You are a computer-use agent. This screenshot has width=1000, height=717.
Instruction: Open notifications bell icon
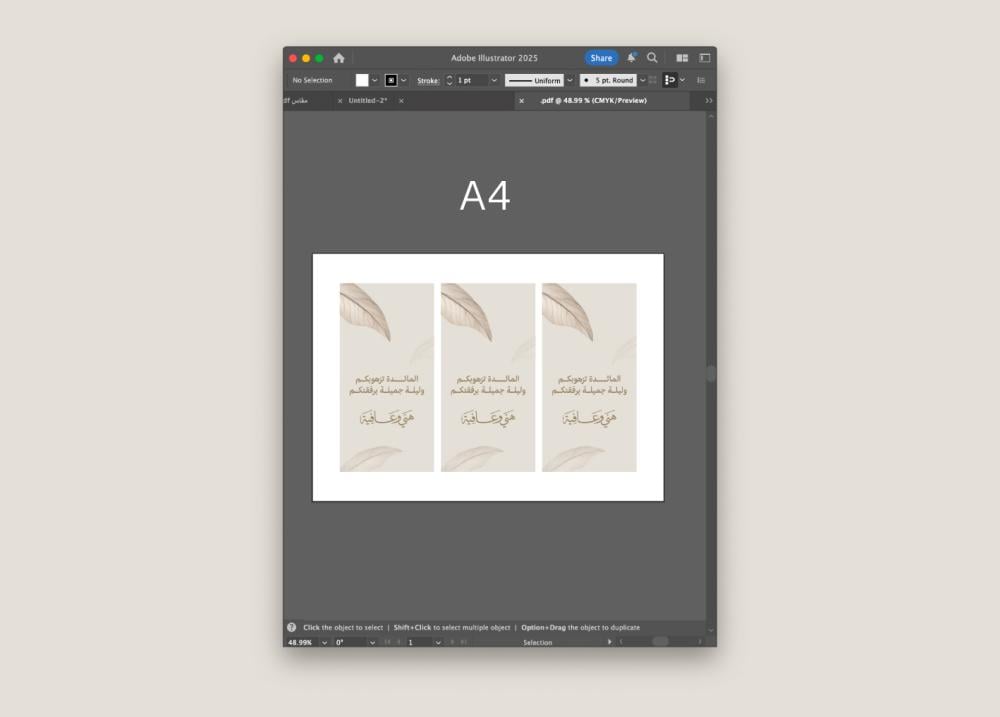click(x=631, y=58)
